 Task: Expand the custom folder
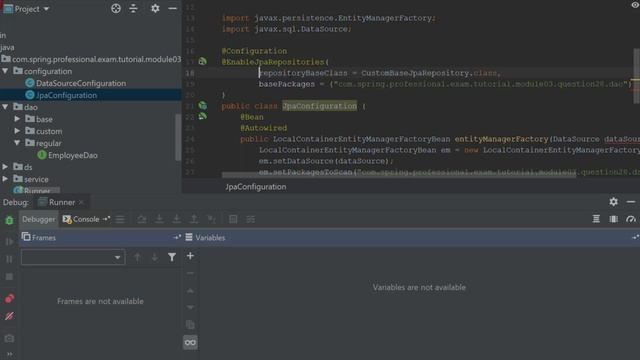click(x=17, y=131)
